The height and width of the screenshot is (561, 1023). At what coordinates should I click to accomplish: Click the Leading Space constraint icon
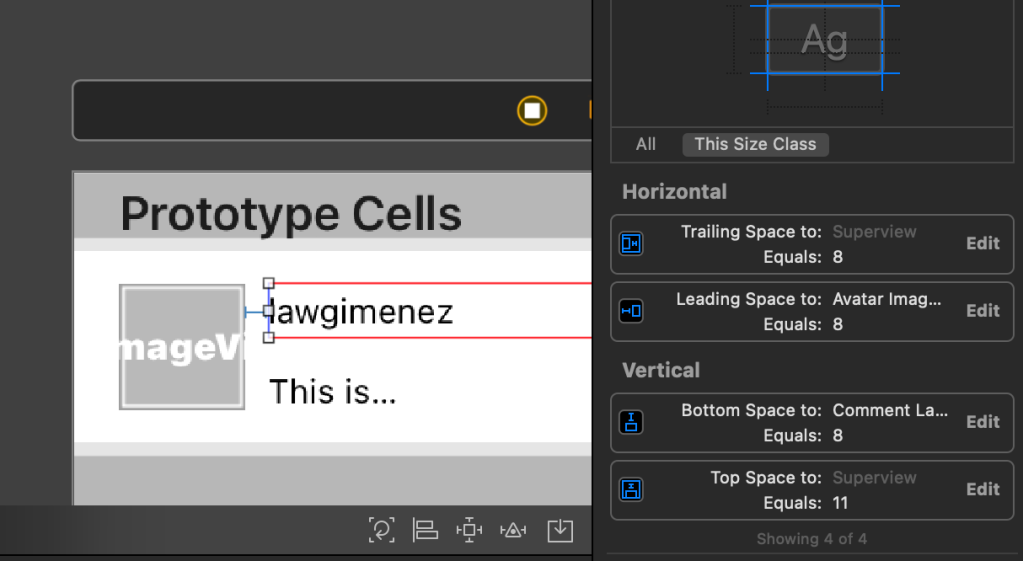(x=631, y=311)
